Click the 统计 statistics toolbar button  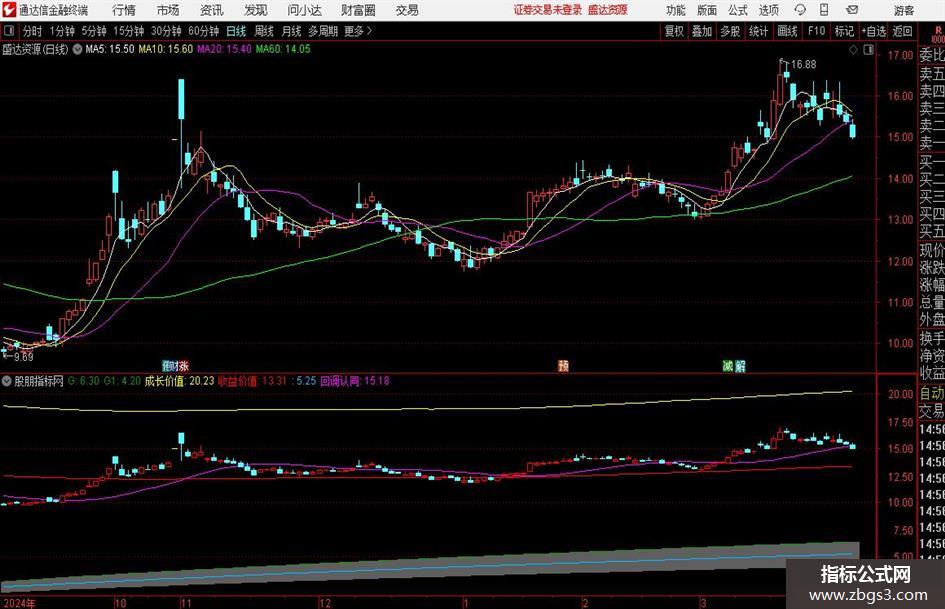point(758,31)
